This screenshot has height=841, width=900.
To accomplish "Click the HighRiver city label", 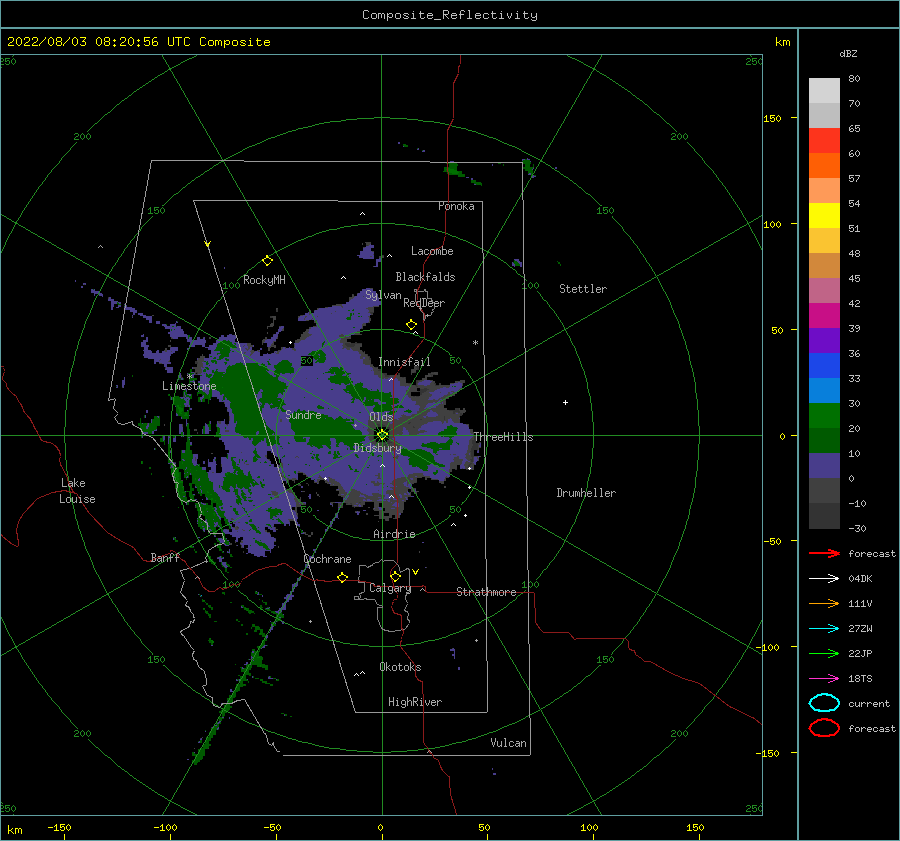I will [x=415, y=702].
